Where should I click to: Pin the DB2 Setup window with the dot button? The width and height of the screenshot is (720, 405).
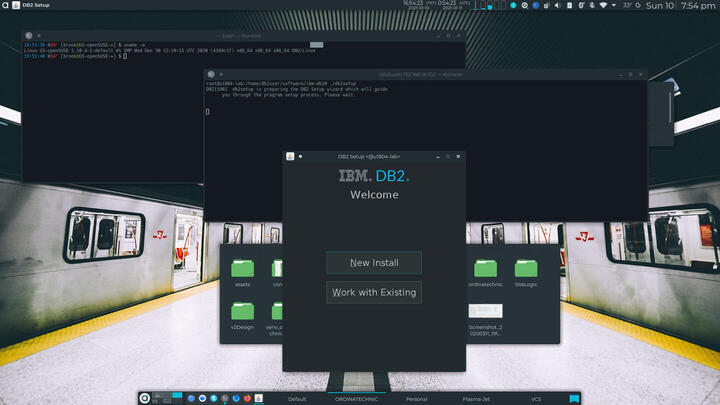300,157
